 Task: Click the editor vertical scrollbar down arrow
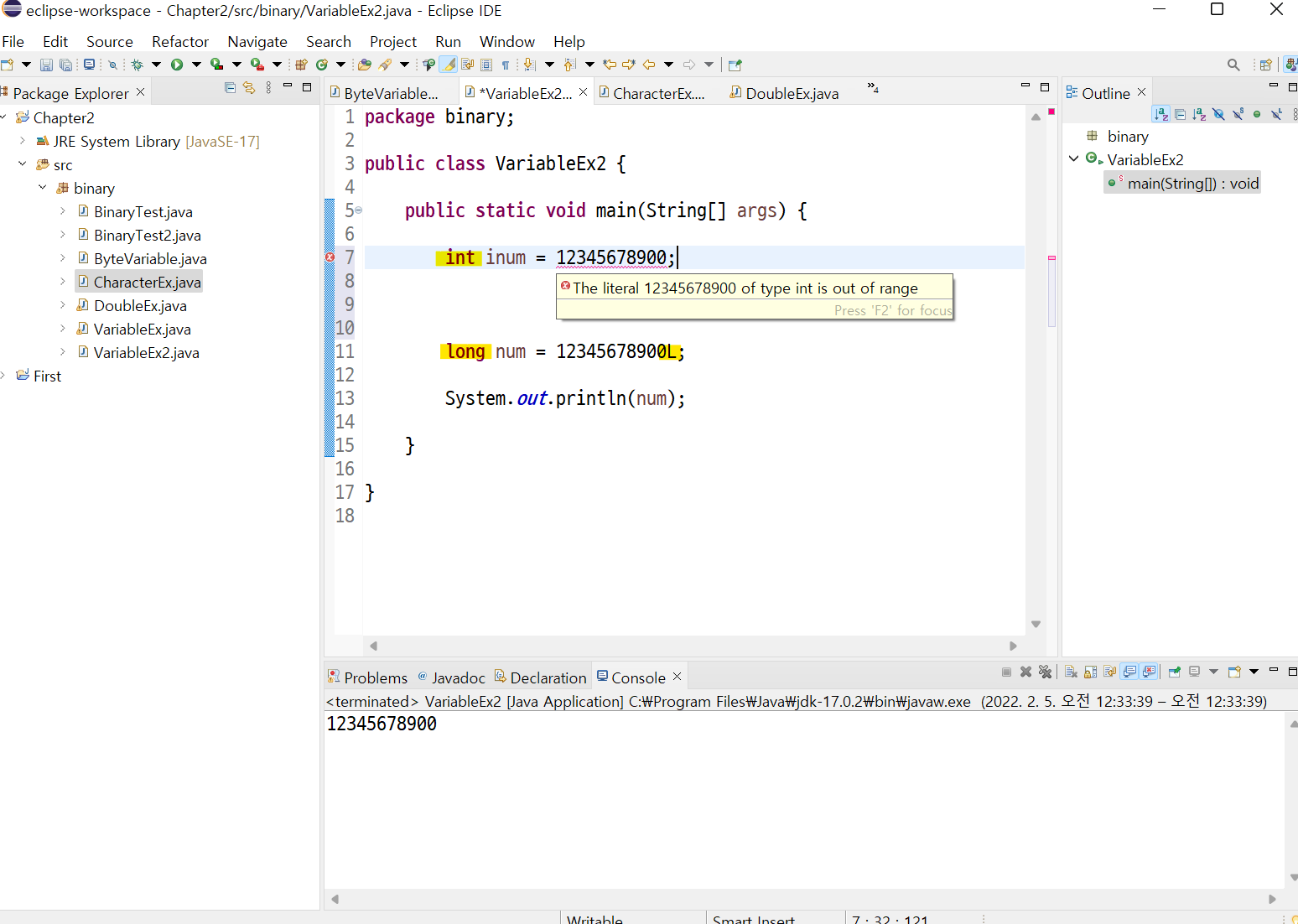click(1036, 624)
